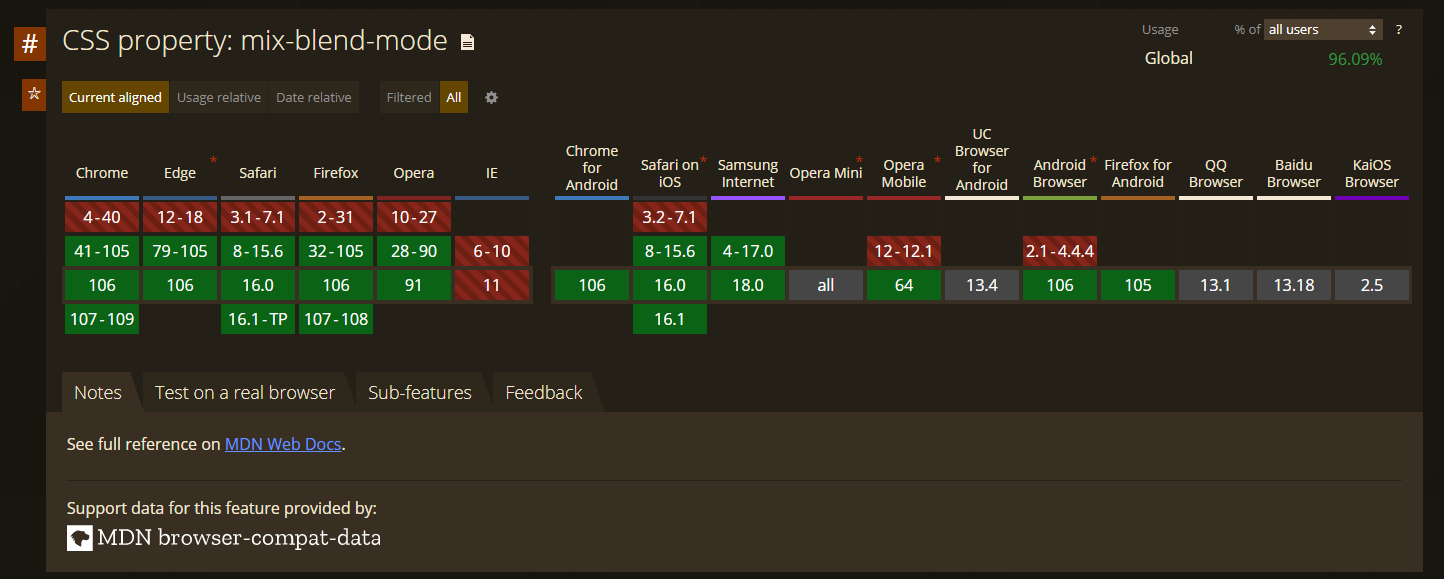Star this feature as favorite
Screen dimensions: 1444x579
pos(34,94)
